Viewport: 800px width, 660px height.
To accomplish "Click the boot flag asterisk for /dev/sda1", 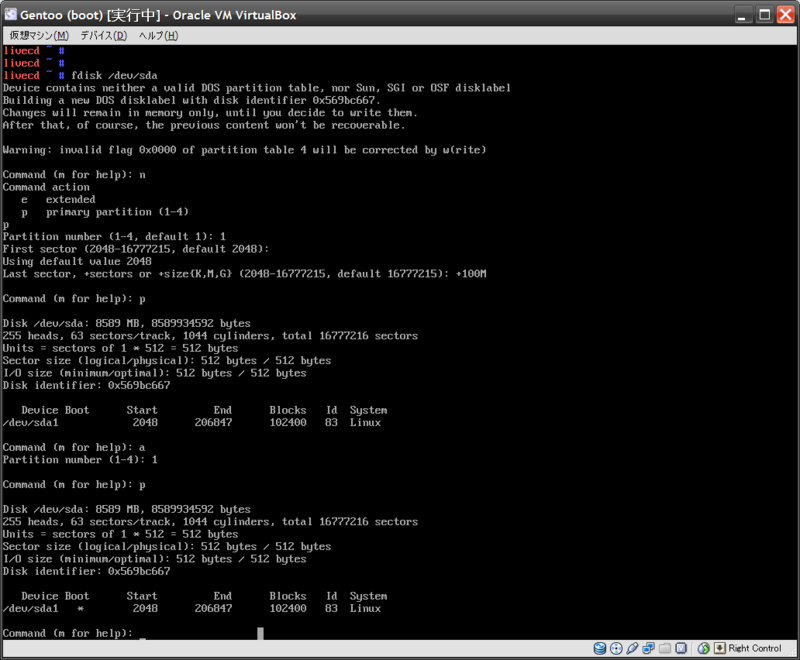I will (80, 608).
